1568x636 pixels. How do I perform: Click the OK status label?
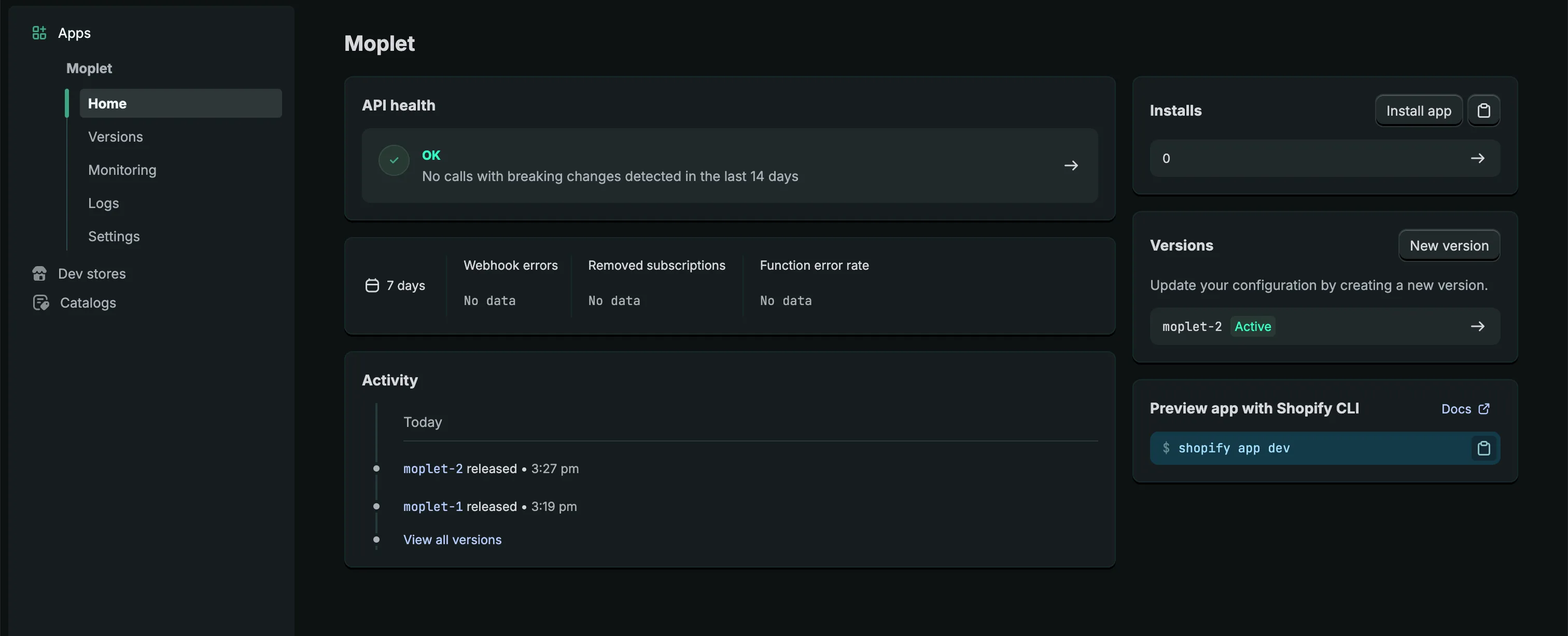pyautogui.click(x=431, y=155)
